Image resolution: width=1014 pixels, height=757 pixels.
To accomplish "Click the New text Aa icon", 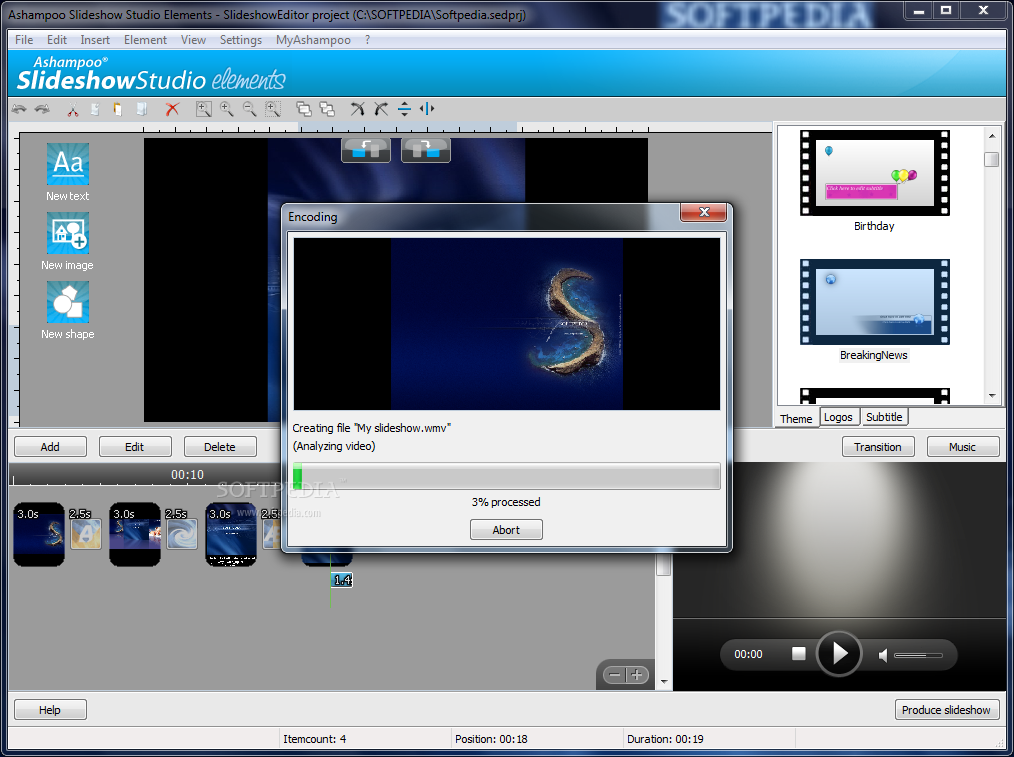I will [x=68, y=164].
